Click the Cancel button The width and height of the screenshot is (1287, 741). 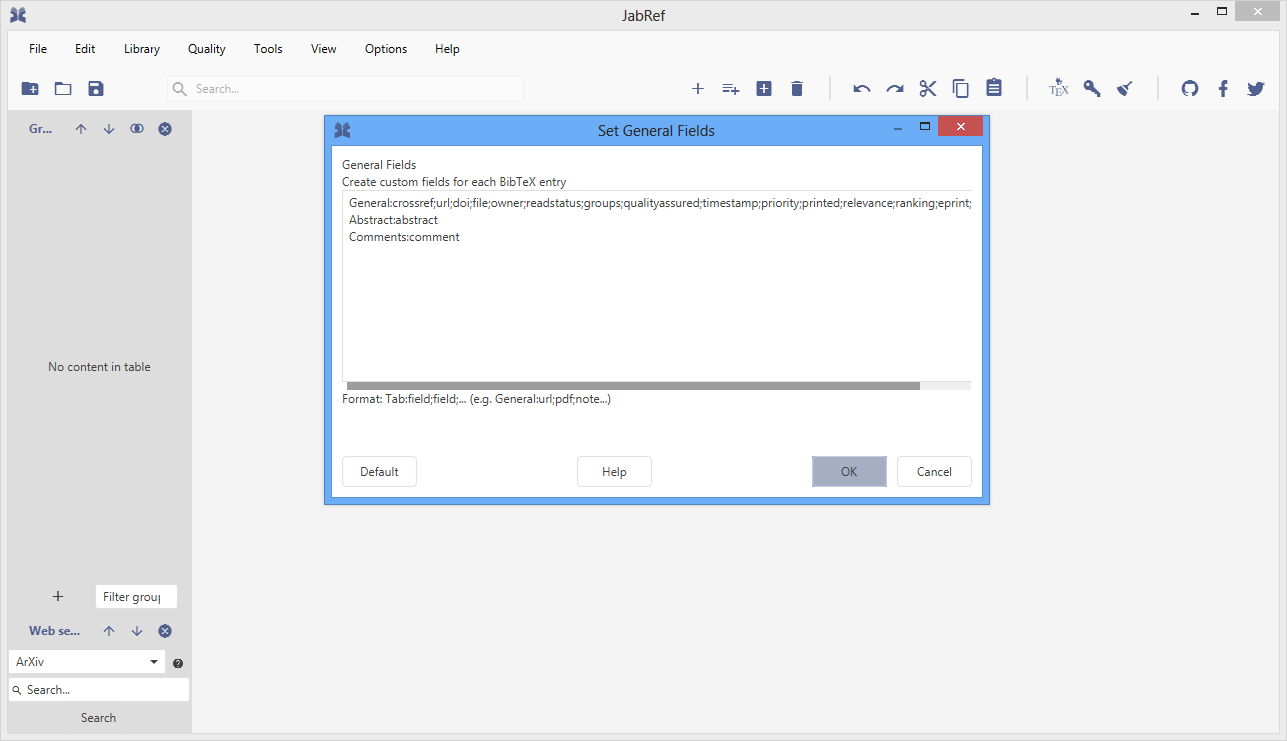tap(934, 472)
